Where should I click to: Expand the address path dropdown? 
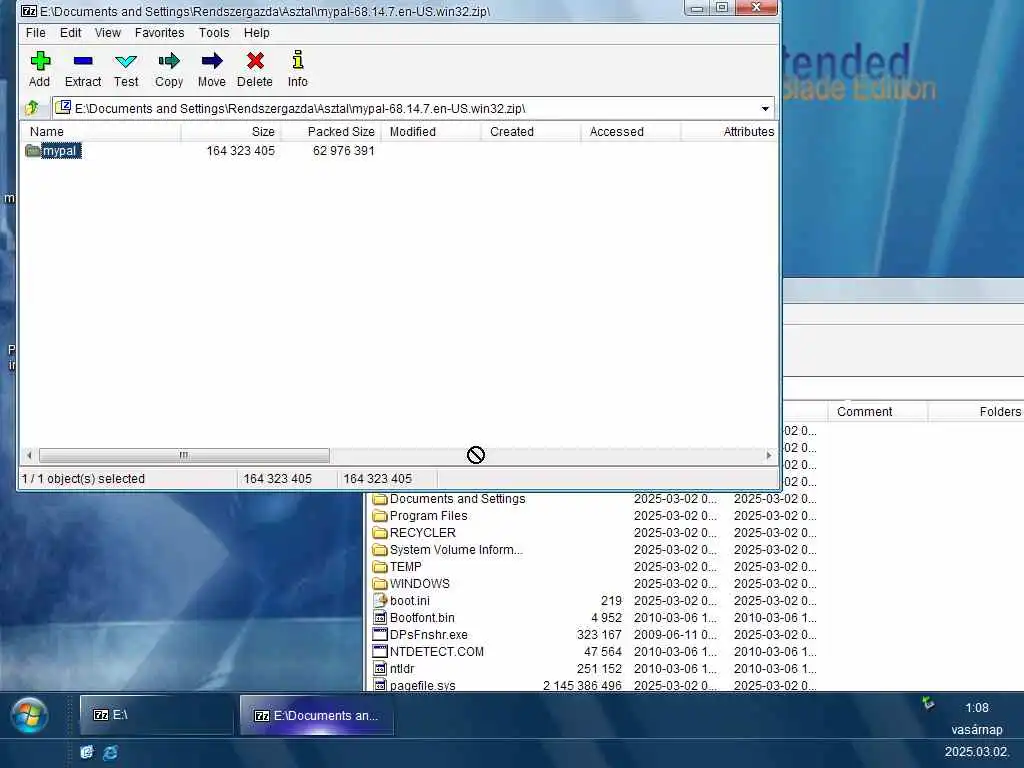tap(765, 108)
